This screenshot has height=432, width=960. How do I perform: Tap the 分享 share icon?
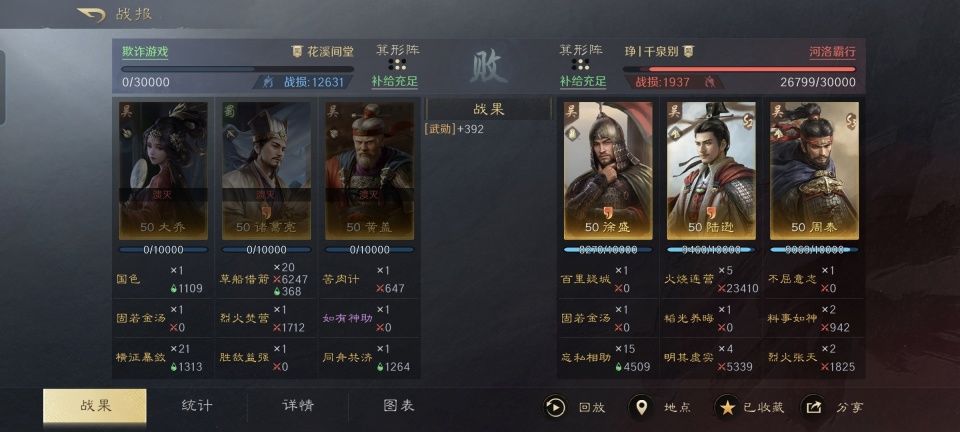(813, 407)
